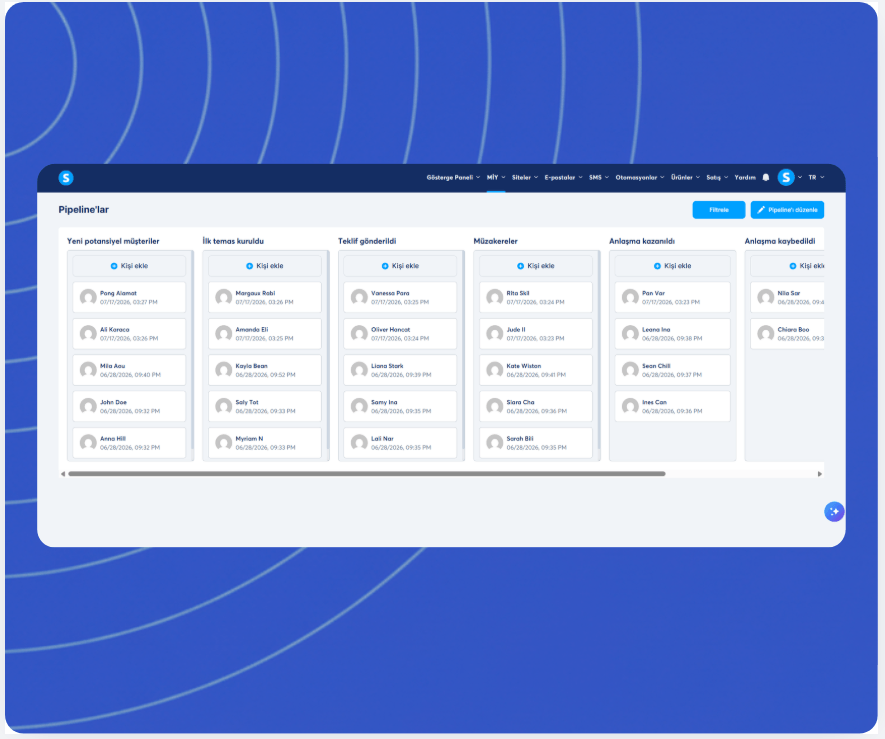This screenshot has width=885, height=739.
Task: Click Kişi ekle under Anlaşma kaybedildi
Action: coord(787,266)
